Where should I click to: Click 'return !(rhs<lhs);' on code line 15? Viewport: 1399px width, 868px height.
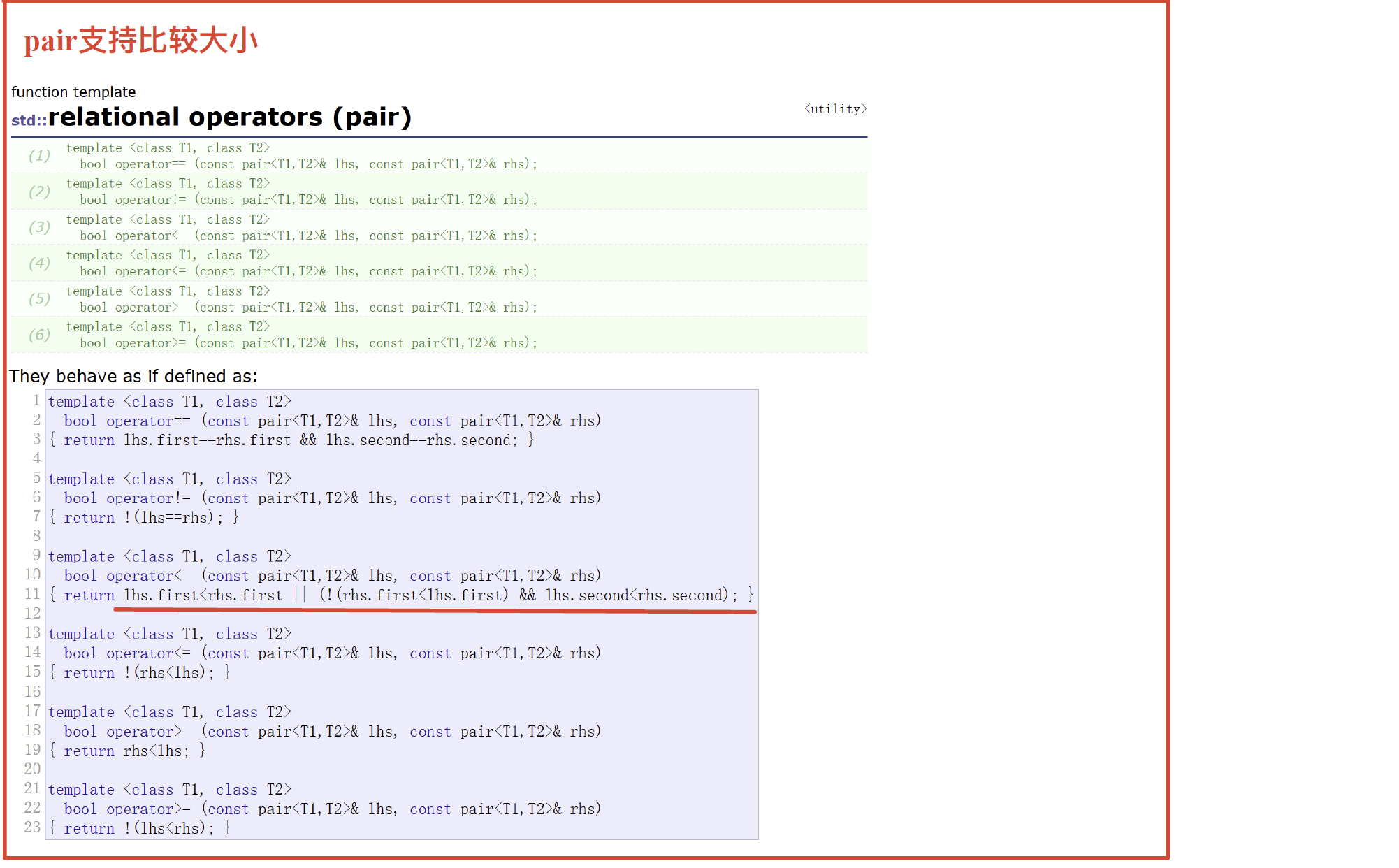(x=139, y=673)
